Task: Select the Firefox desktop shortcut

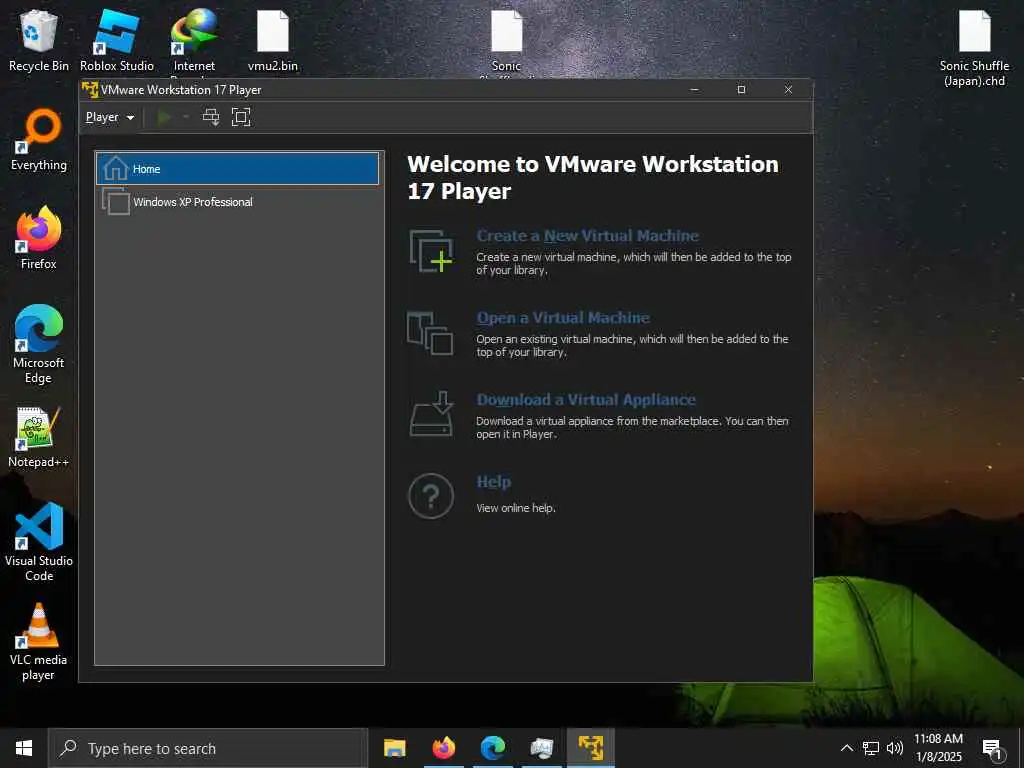Action: (x=39, y=238)
